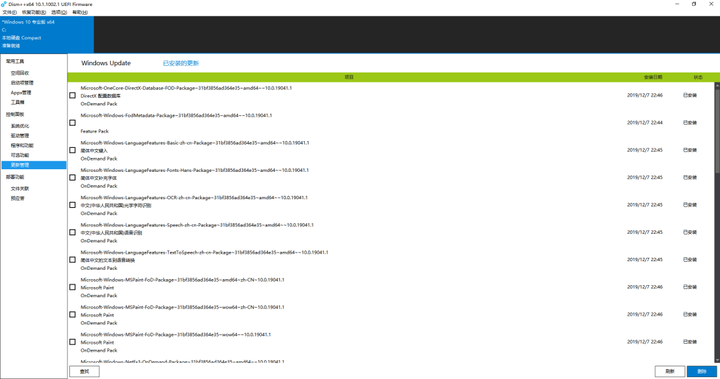Click the Dism++ app icon in title bar

4,4
